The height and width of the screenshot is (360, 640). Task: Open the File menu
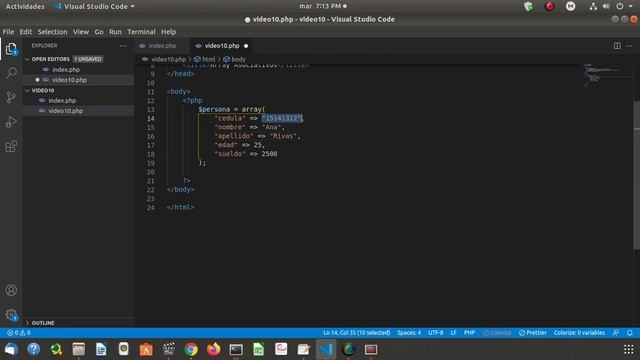(x=8, y=32)
